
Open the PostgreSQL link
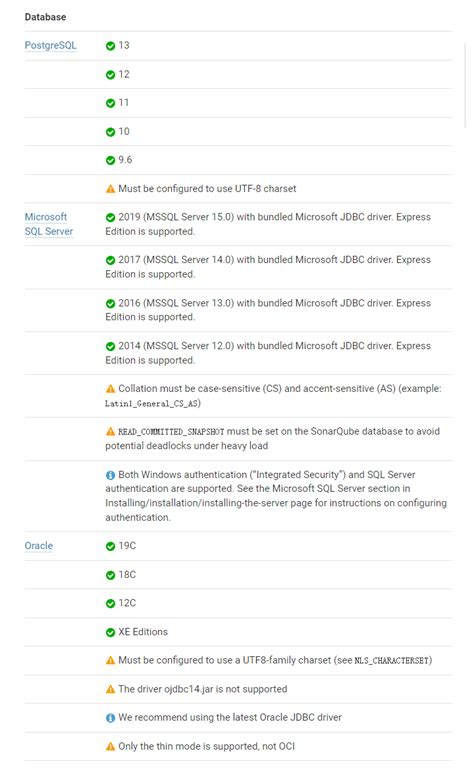[x=51, y=45]
